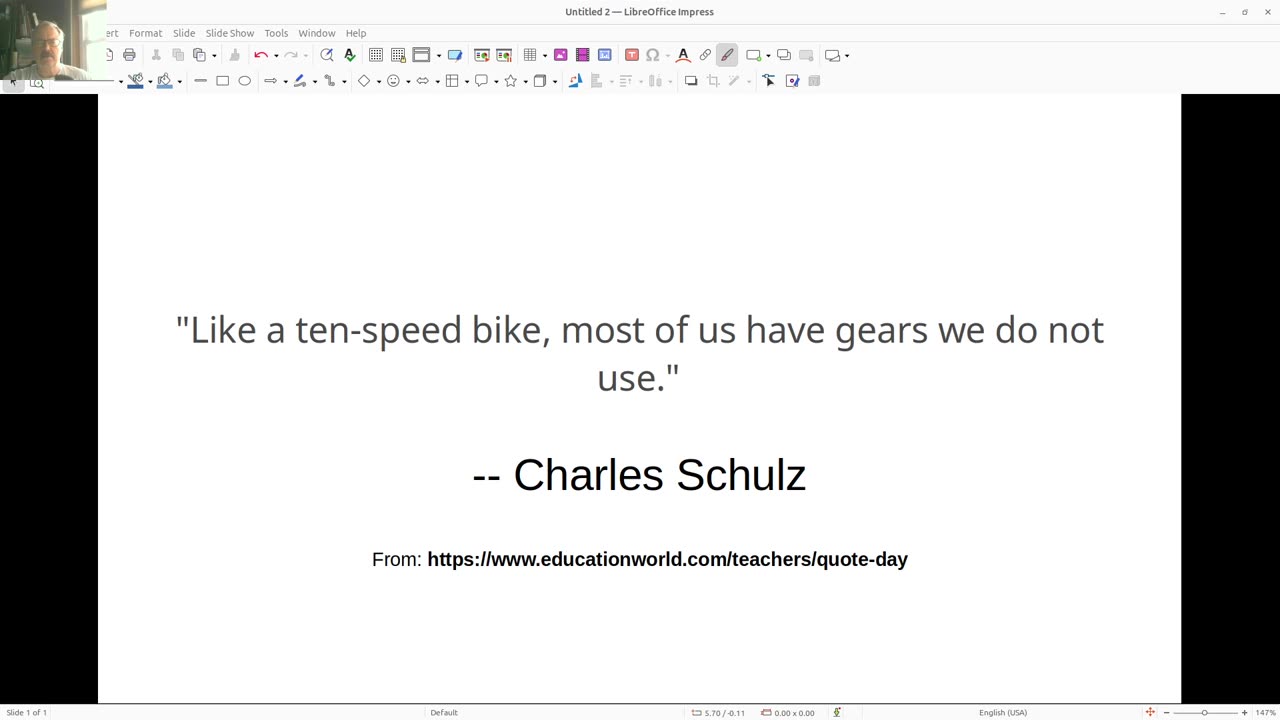Toggle Point Edit Mode icon
Image resolution: width=1280 pixels, height=720 pixels.
coord(769,81)
